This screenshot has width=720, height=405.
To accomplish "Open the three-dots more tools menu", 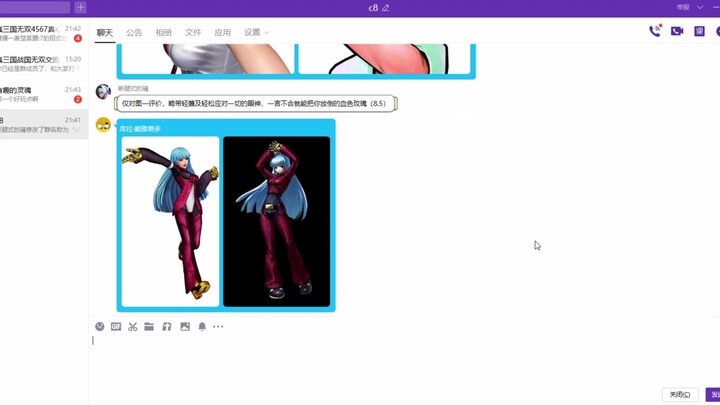I will (x=218, y=326).
